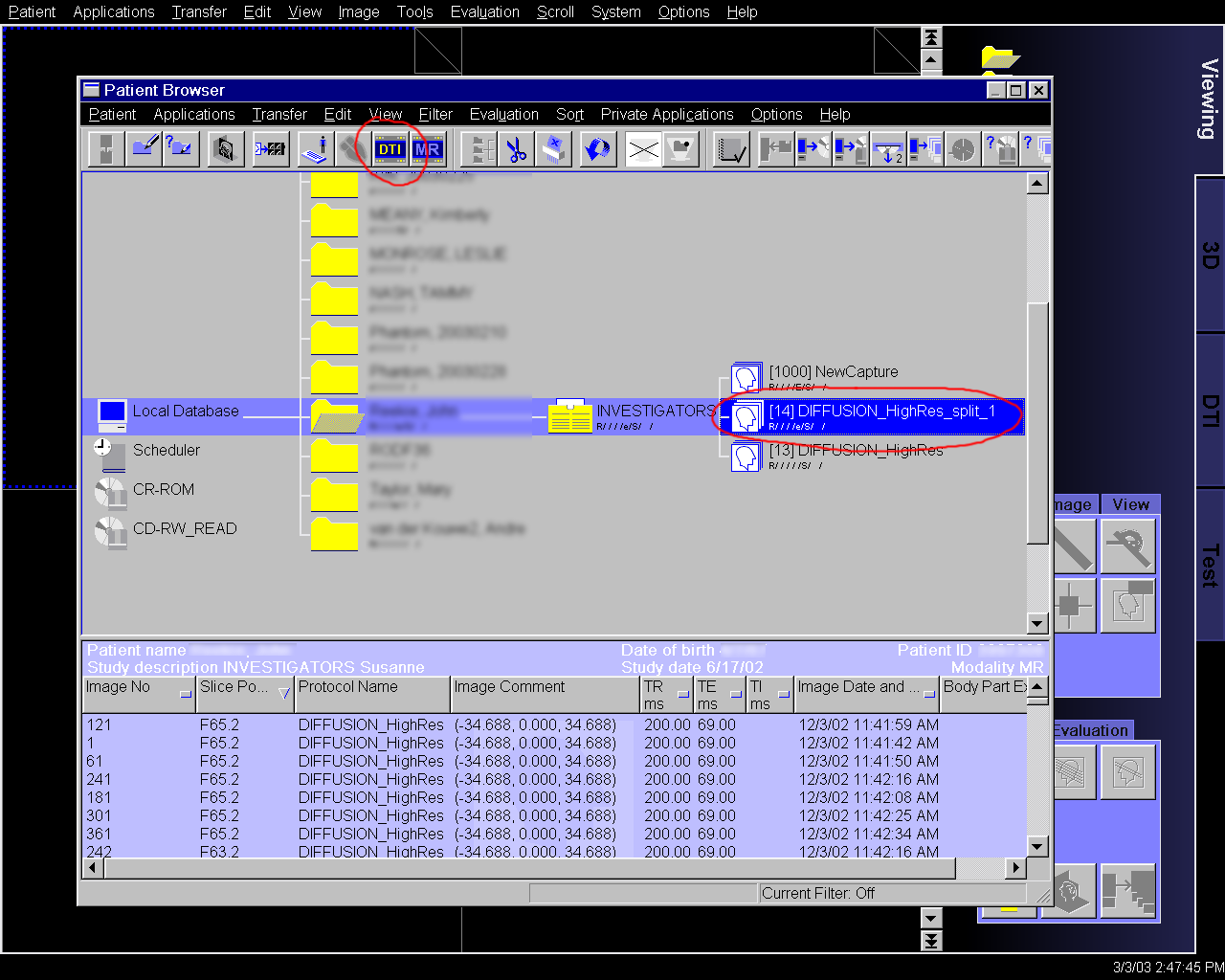Sort by Image No column header

139,694
